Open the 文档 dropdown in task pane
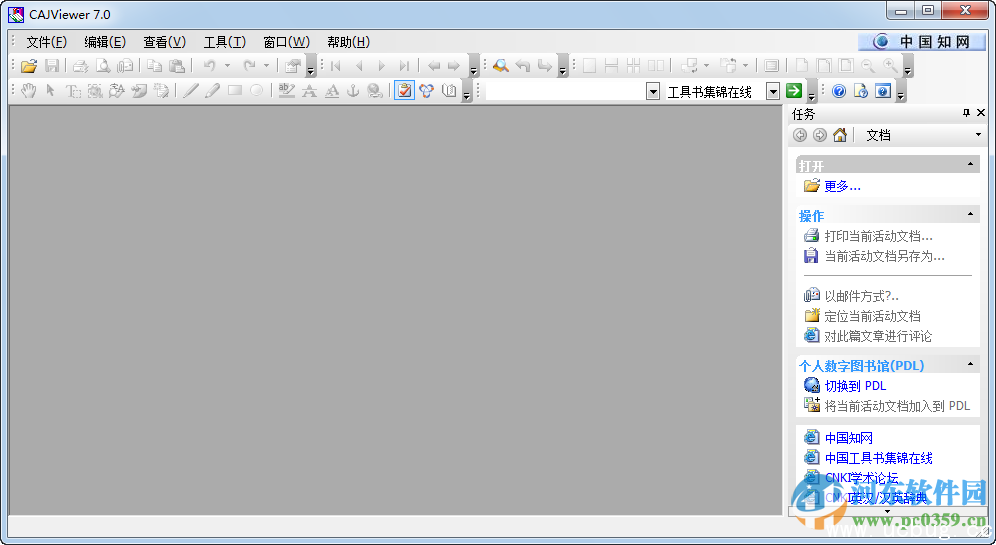The width and height of the screenshot is (996, 545). pos(978,135)
